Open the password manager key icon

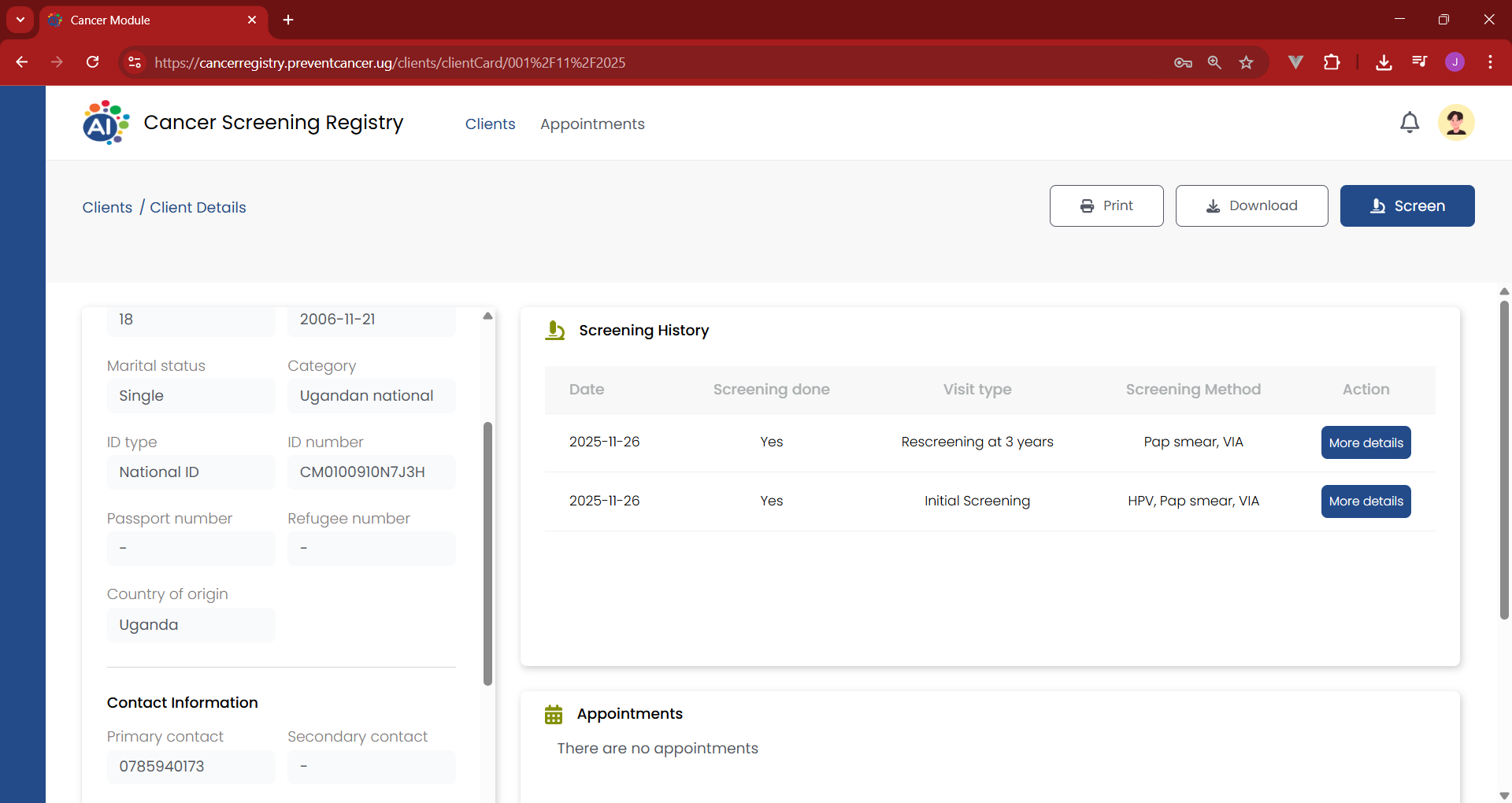coord(1183,62)
